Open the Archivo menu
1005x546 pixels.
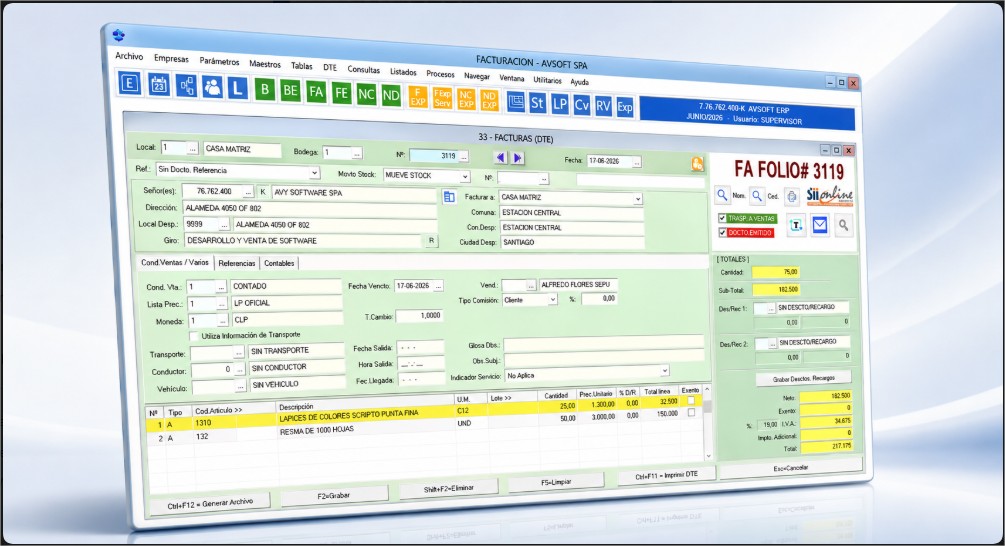pyautogui.click(x=129, y=56)
